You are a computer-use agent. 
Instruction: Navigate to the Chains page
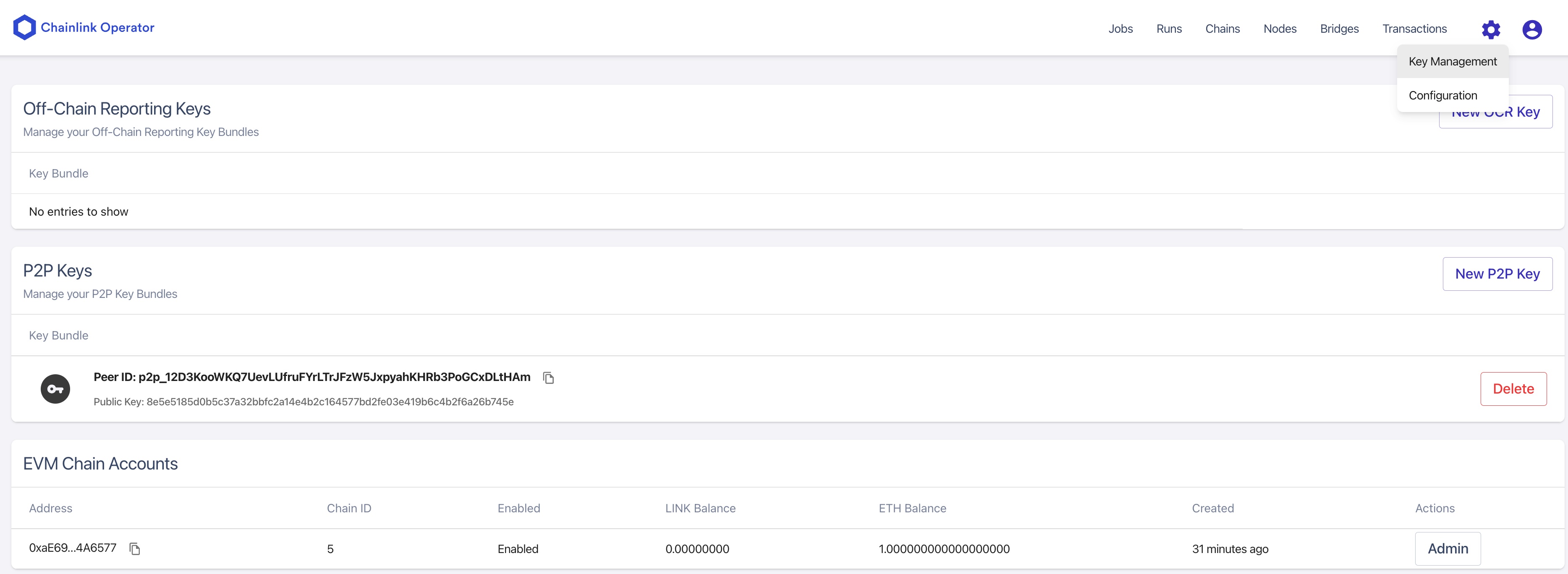[x=1222, y=29]
